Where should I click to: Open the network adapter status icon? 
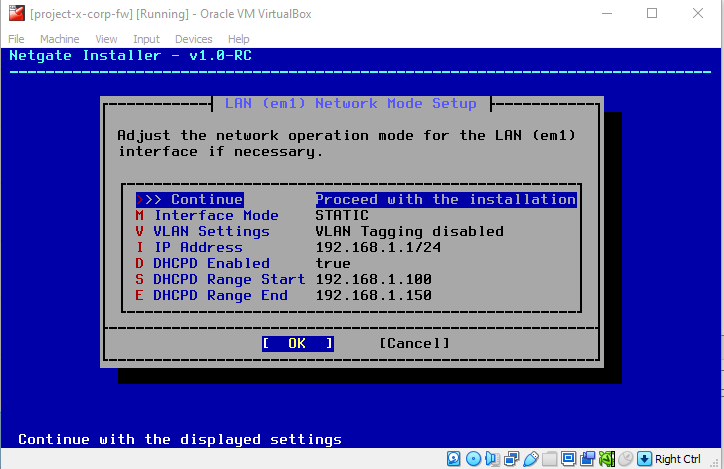tap(511, 459)
